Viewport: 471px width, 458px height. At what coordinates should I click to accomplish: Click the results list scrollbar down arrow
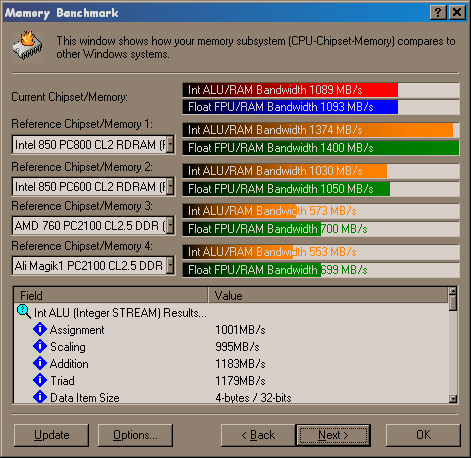point(453,399)
